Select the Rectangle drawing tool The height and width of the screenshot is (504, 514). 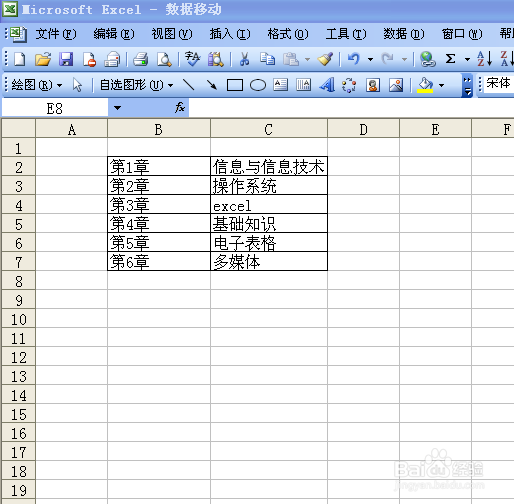tap(235, 85)
